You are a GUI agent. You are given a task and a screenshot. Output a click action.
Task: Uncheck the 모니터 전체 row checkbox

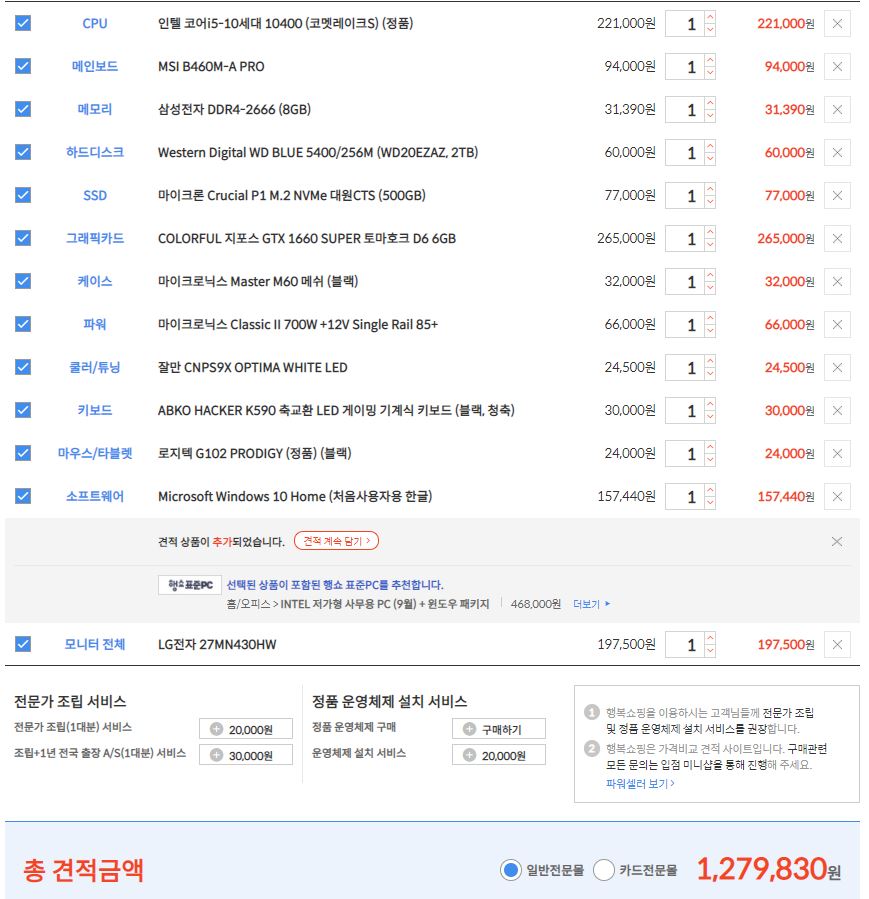(x=23, y=644)
